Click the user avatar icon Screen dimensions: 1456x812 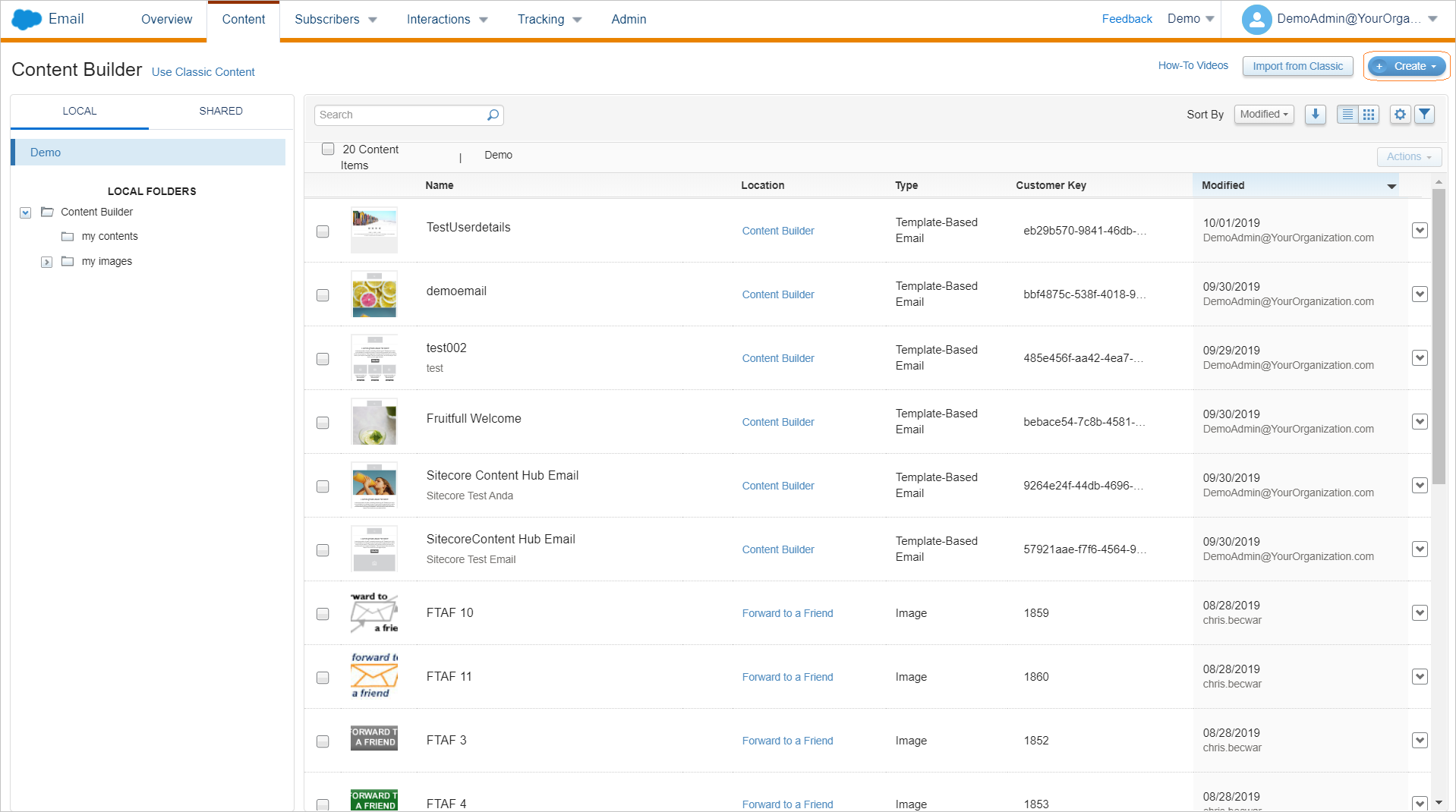[x=1256, y=20]
